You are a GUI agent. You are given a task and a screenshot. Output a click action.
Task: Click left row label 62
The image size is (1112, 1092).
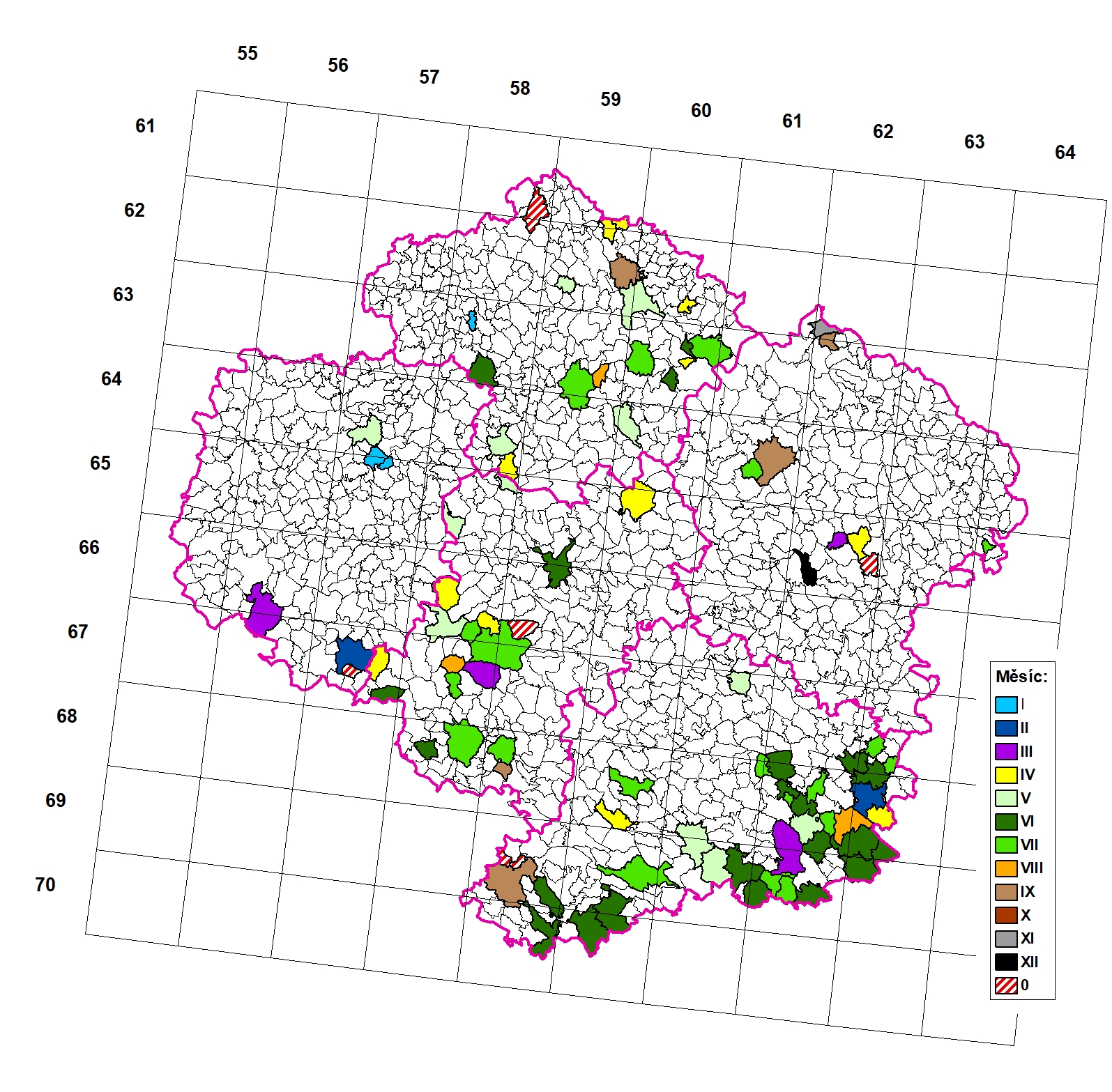135,210
